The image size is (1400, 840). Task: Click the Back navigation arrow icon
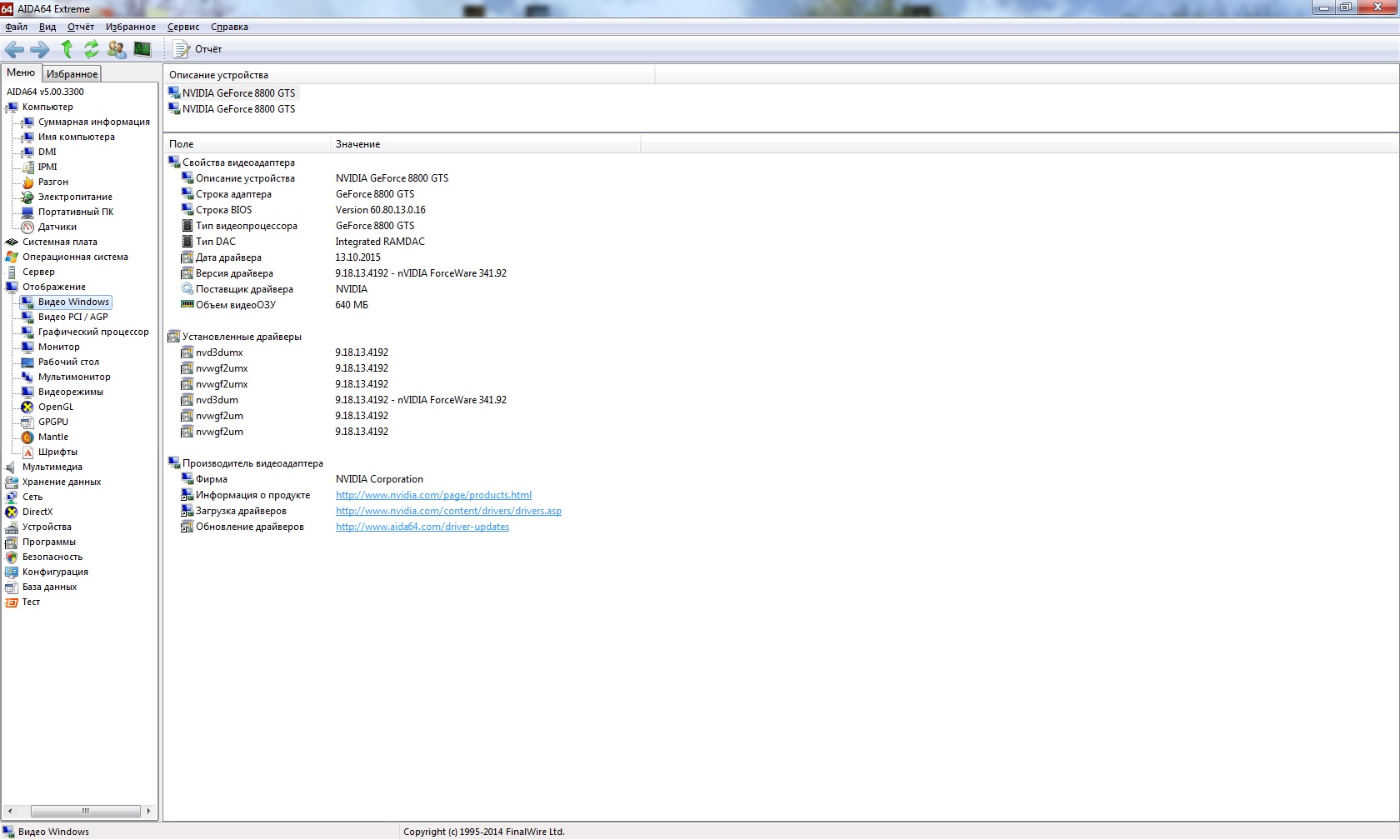pyautogui.click(x=14, y=49)
